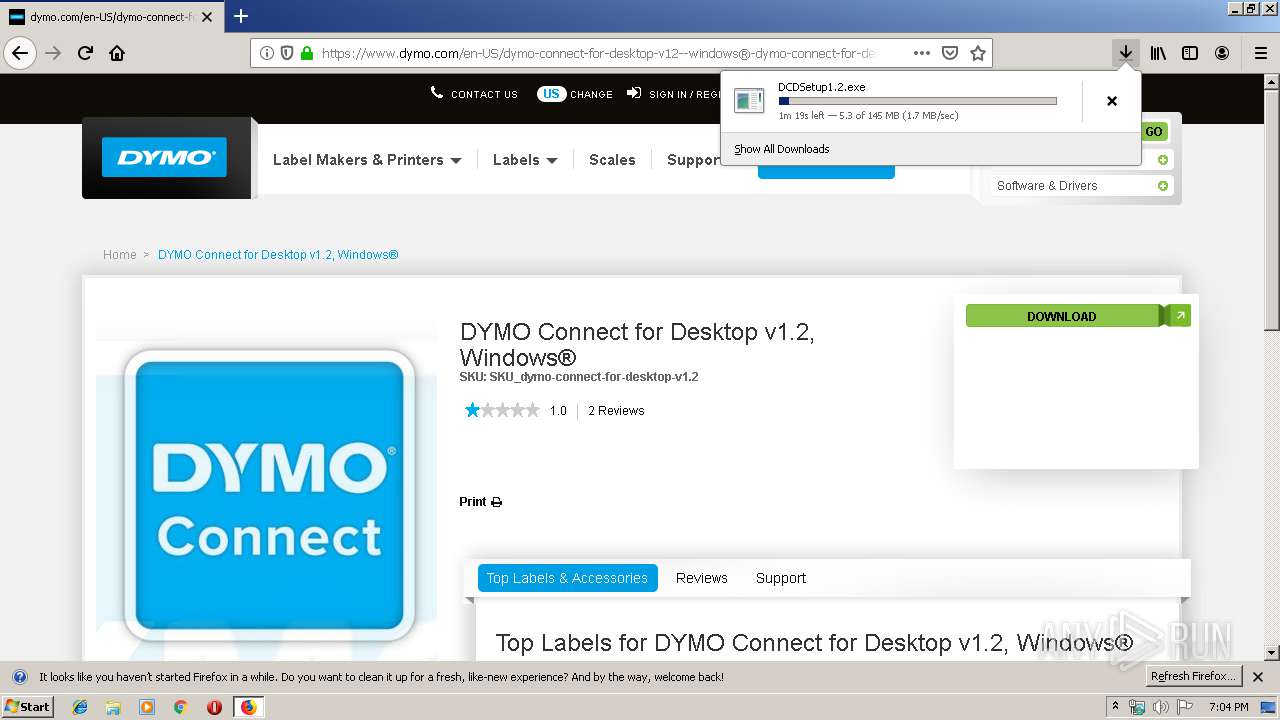Select the dymo.com browser tab
Viewport: 1280px width, 720px height.
tap(110, 16)
